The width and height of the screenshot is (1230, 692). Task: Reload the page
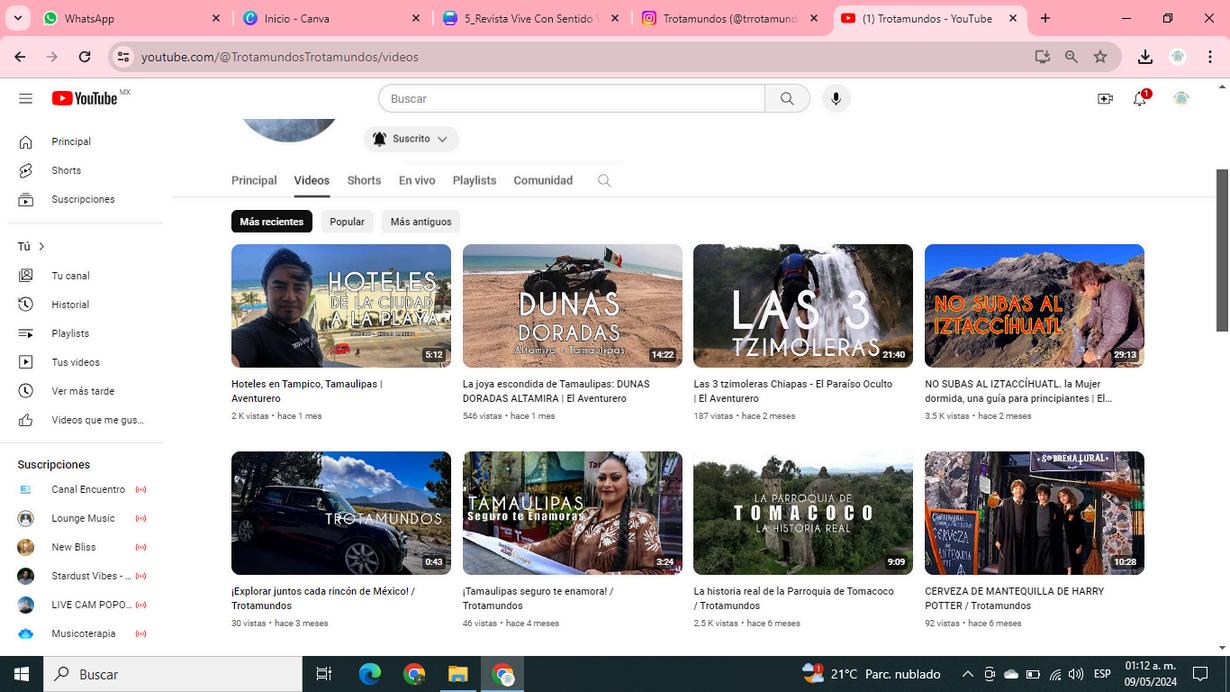(x=85, y=57)
